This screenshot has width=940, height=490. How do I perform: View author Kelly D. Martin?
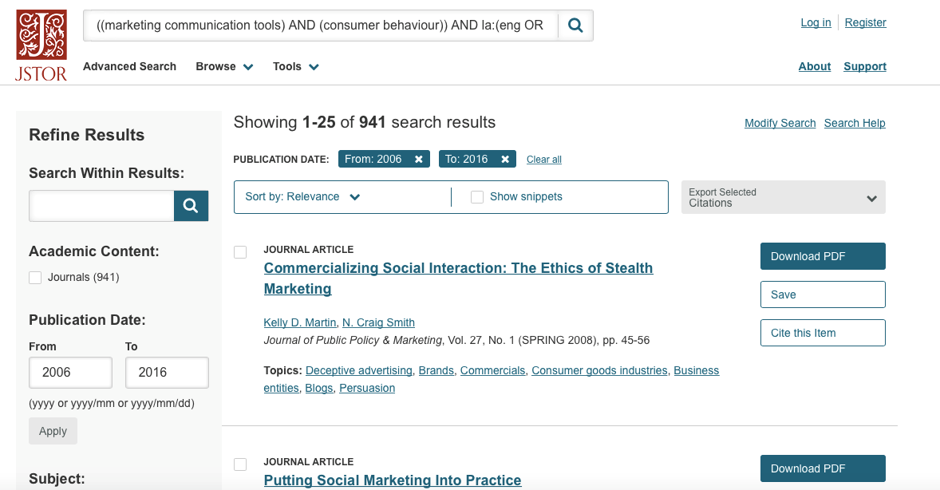[300, 323]
